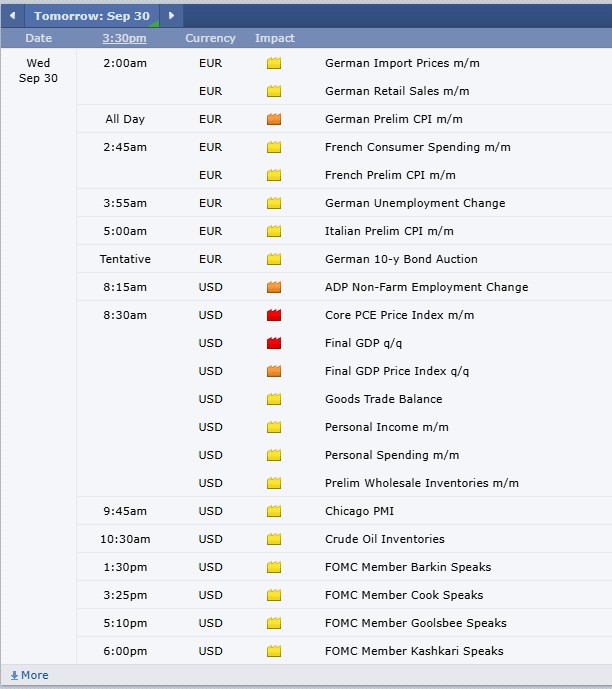Click the Tentative time cell

point(125,259)
